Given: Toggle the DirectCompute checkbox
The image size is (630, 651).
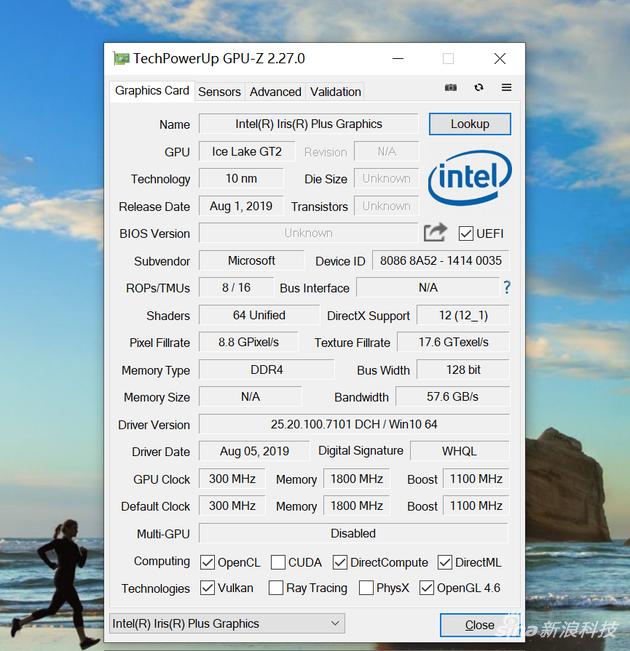Looking at the screenshot, I should [340, 563].
